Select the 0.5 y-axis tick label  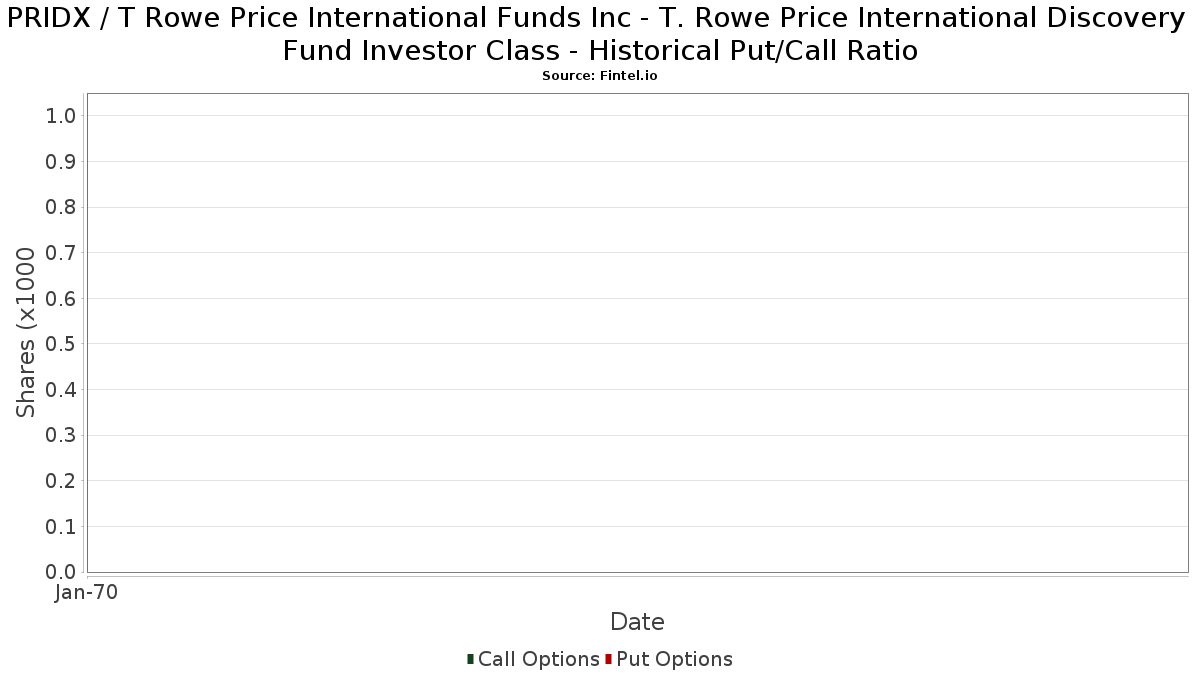point(61,344)
